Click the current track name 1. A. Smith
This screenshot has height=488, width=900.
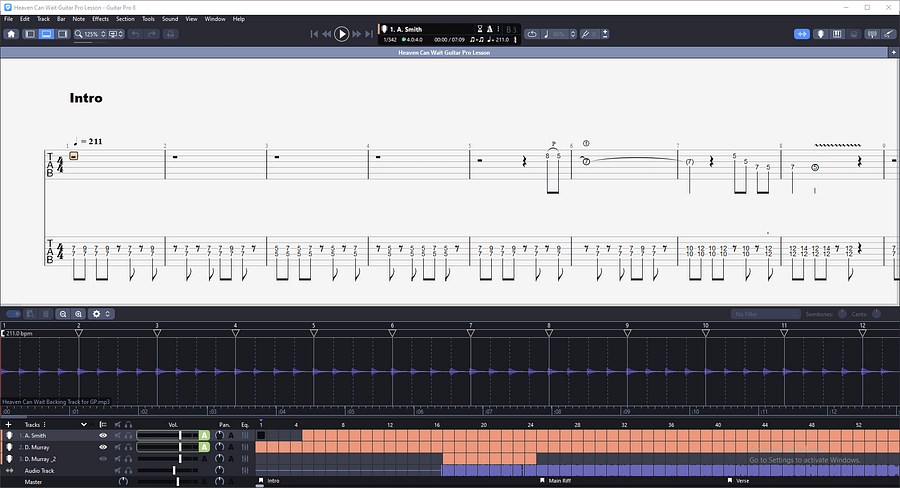[x=406, y=29]
